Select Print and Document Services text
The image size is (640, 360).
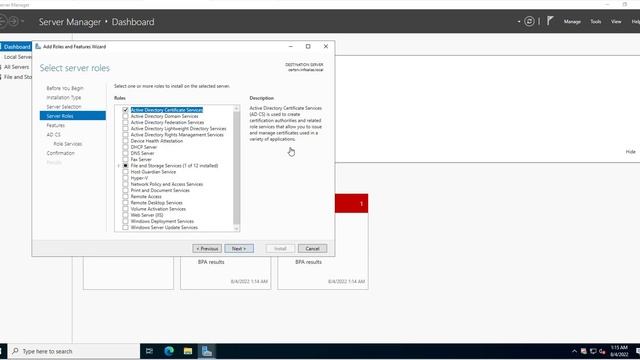tap(160, 190)
